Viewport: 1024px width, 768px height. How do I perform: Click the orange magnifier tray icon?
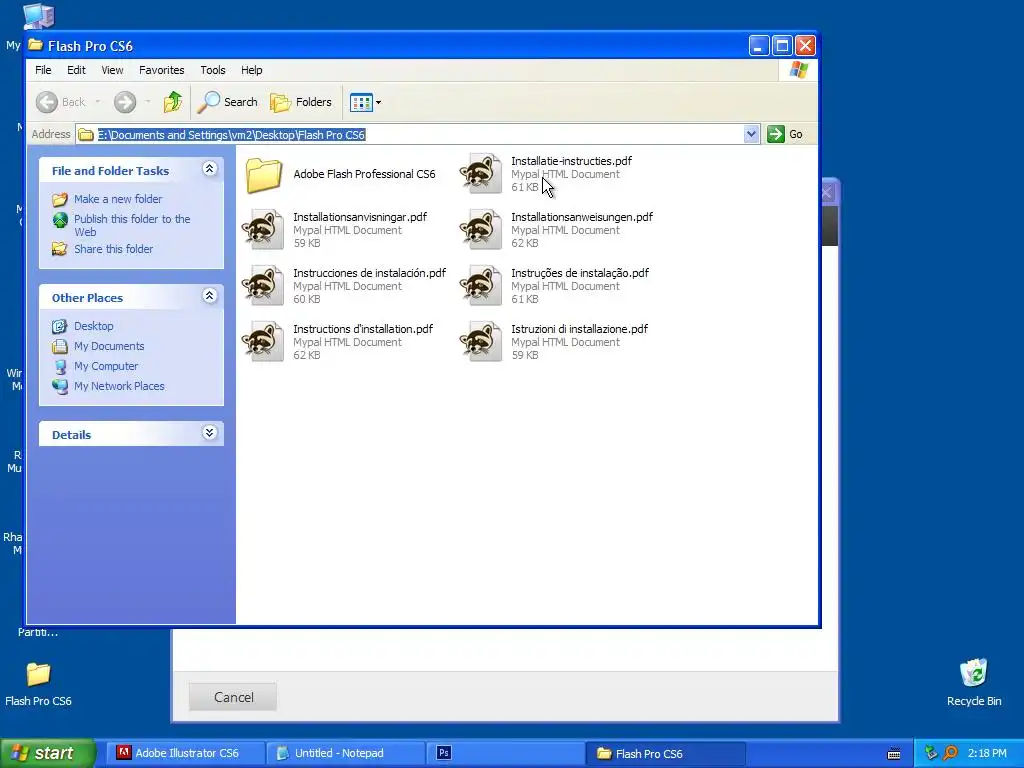951,753
